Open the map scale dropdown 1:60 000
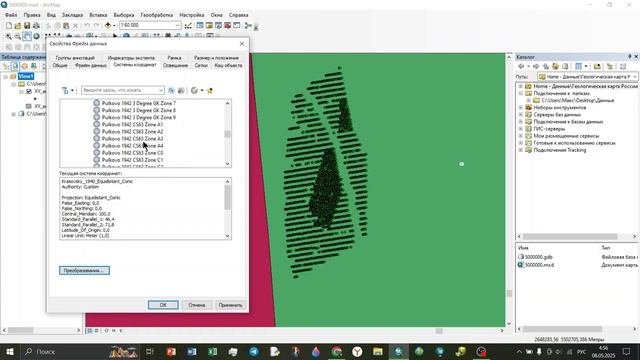Viewport: 640px width, 360px height. coord(178,25)
